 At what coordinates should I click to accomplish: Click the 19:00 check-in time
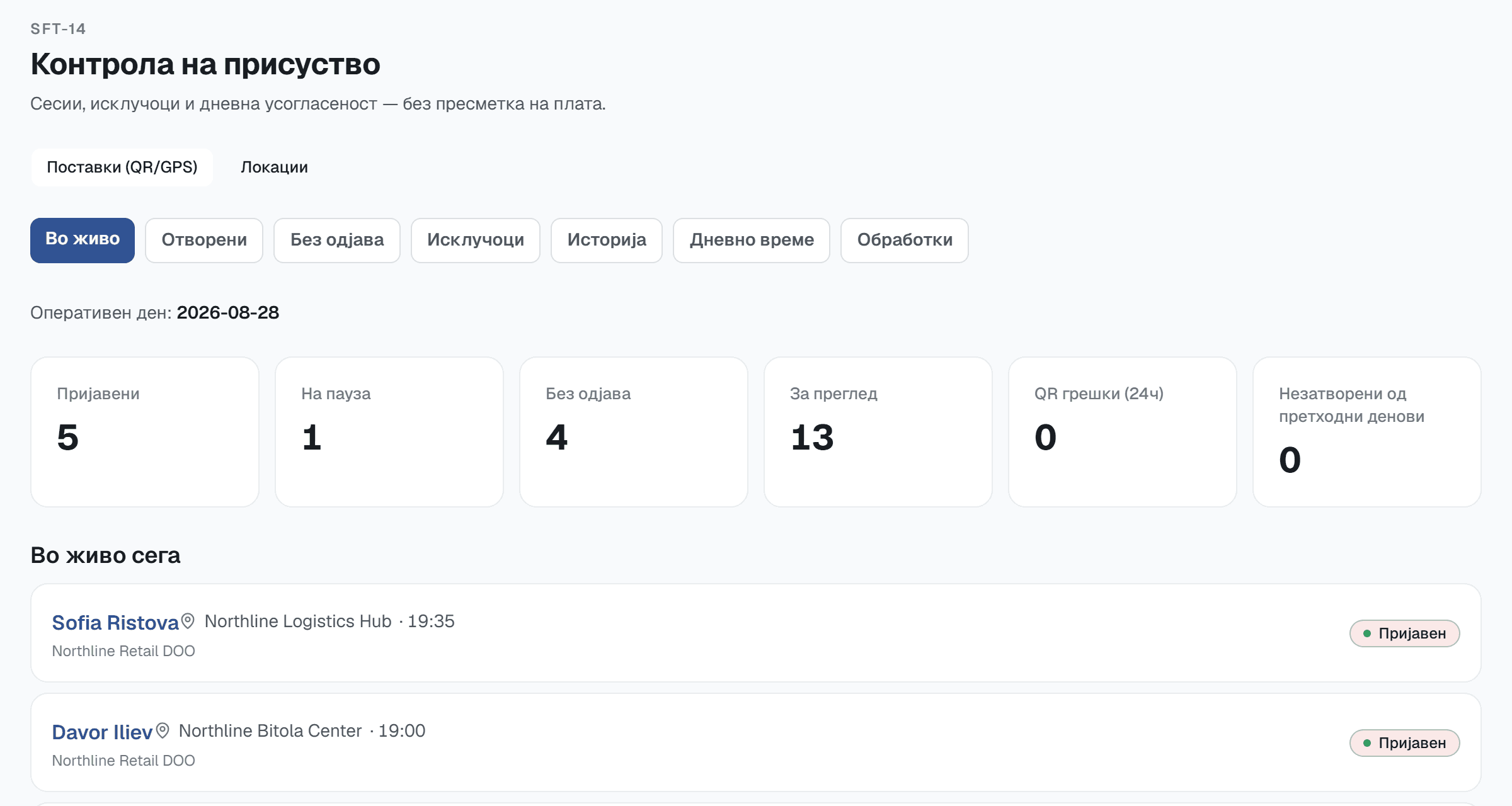coord(402,731)
